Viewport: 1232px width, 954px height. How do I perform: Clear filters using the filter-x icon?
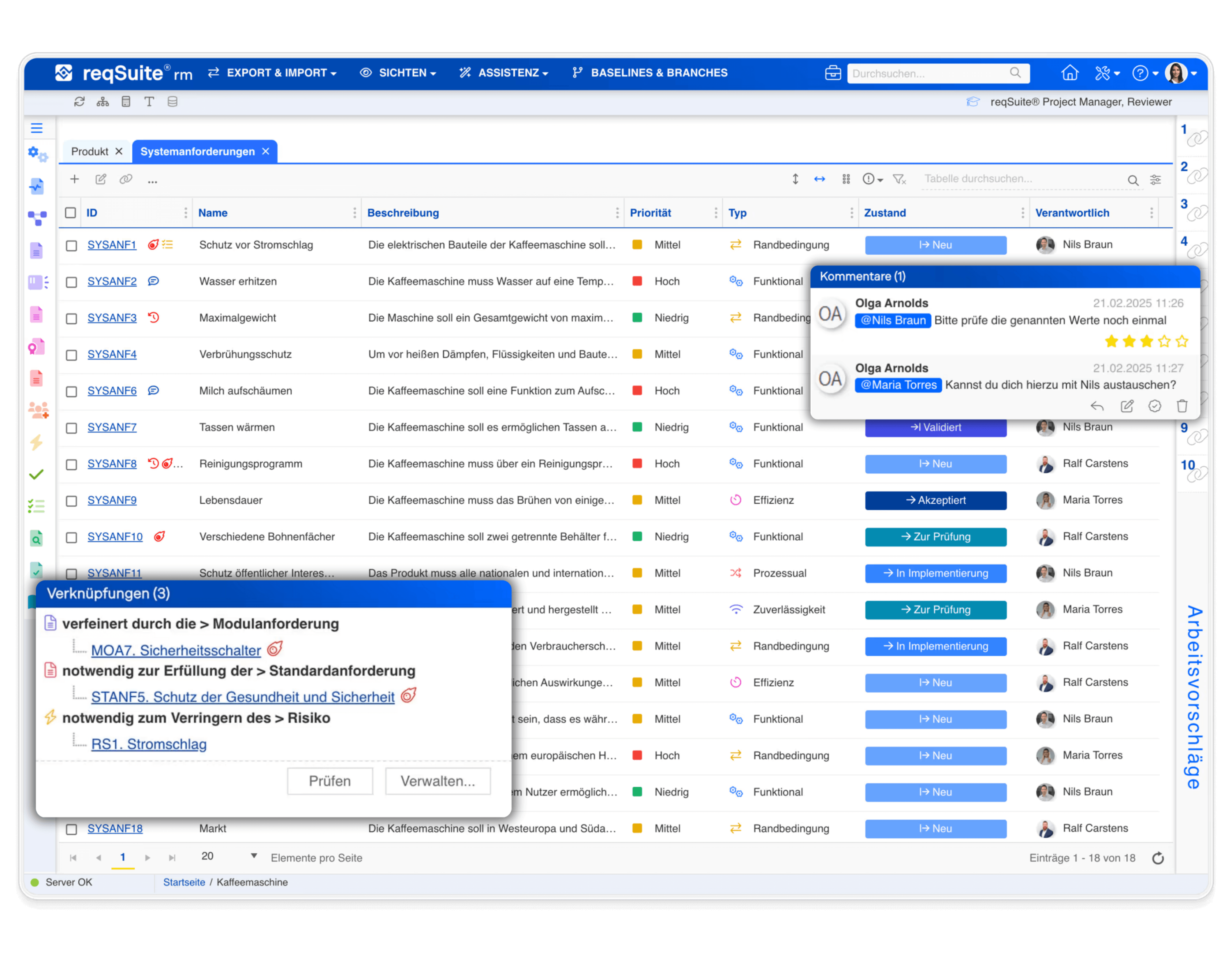click(899, 179)
